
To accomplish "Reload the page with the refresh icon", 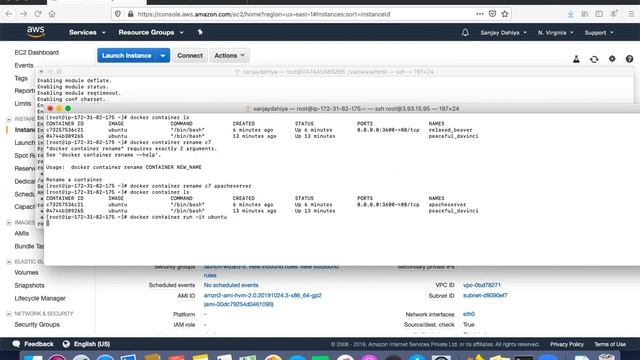I will coord(38,14).
